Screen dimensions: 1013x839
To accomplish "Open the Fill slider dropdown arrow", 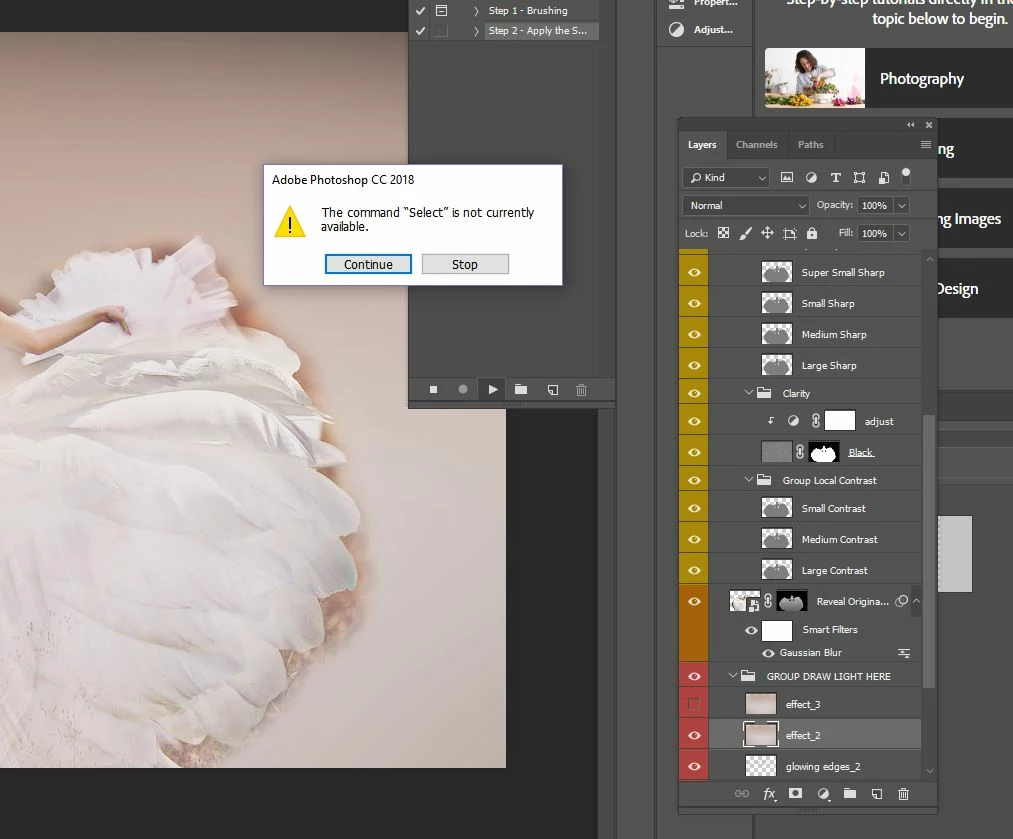I will 902,233.
